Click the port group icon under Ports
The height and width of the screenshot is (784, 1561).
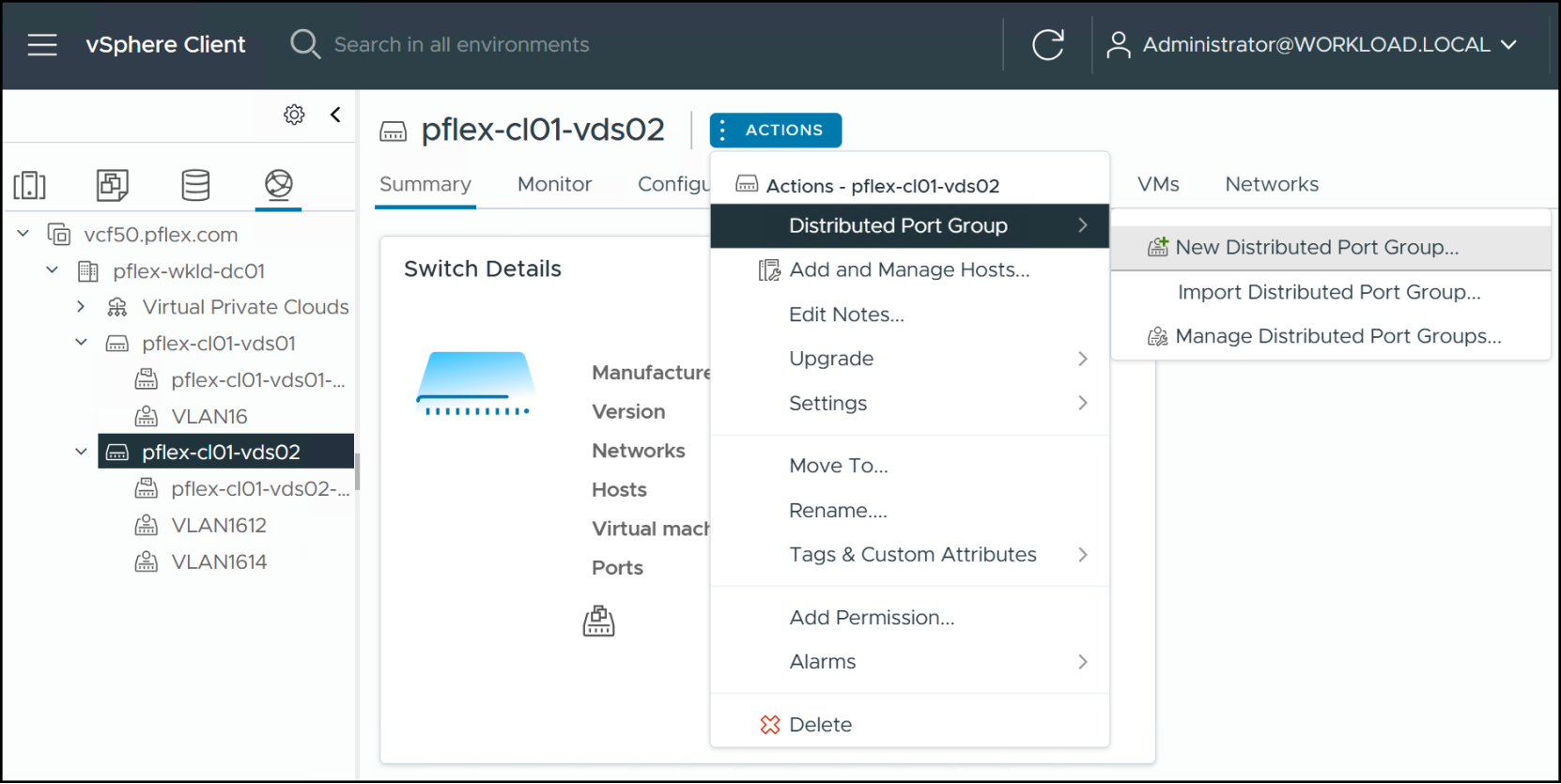(599, 621)
